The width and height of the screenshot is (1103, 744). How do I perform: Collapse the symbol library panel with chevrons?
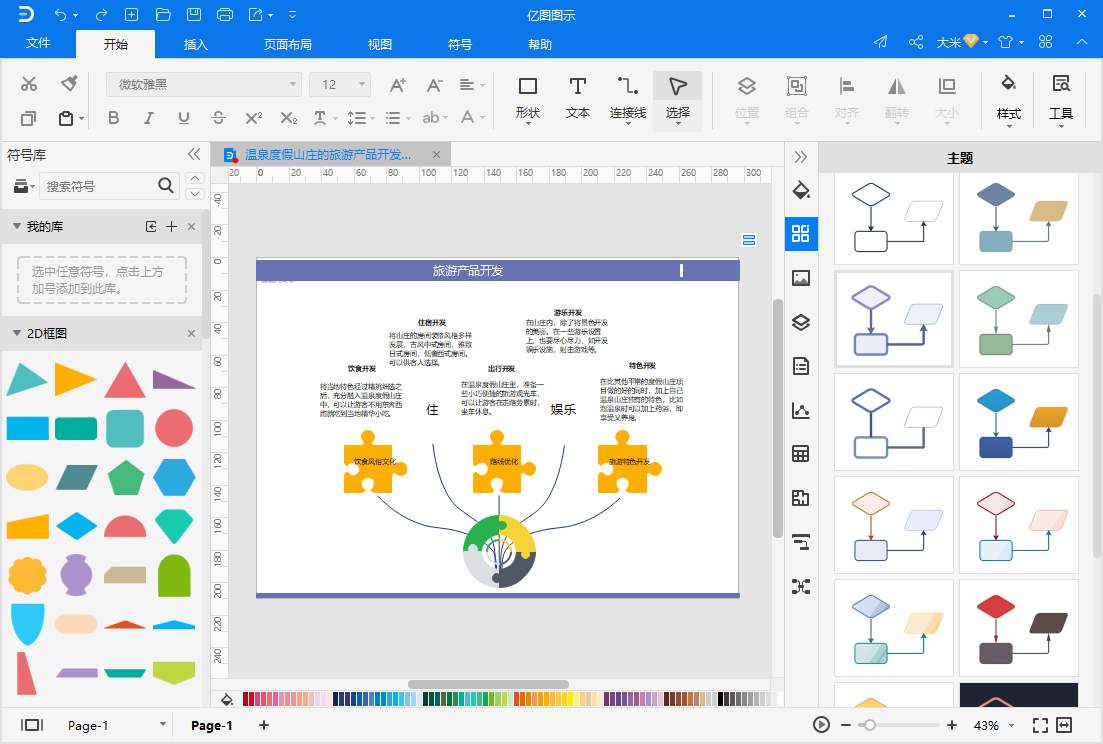click(x=194, y=154)
